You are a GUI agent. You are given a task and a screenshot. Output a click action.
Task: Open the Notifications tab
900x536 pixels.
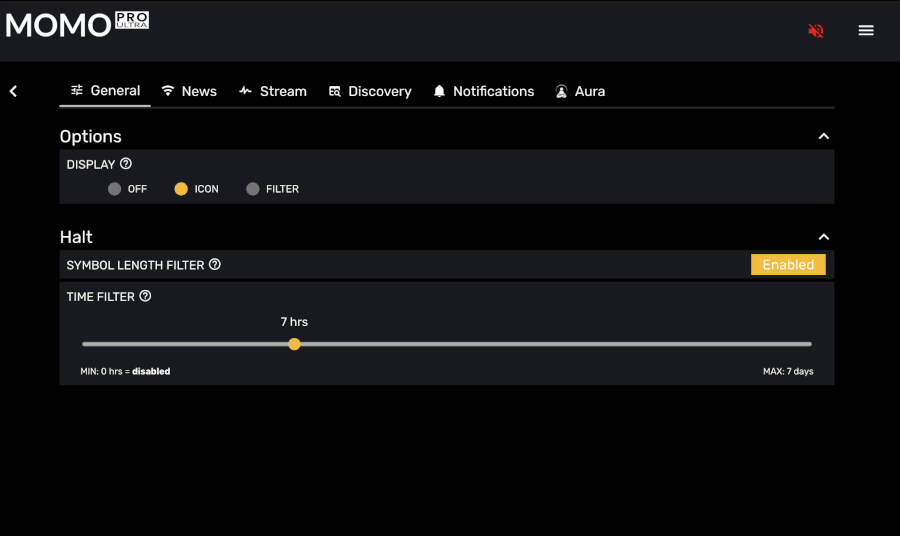(x=484, y=91)
